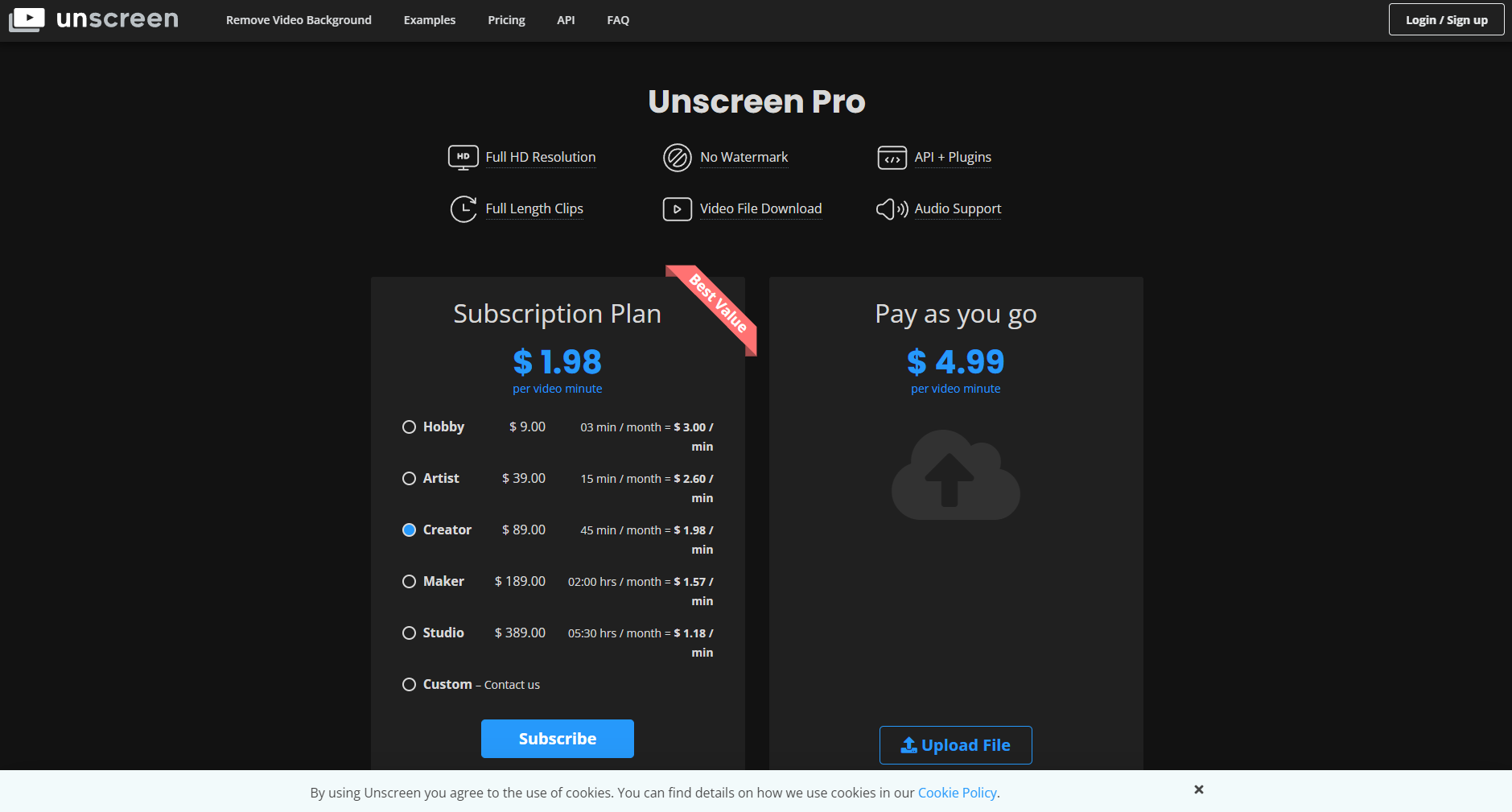Open the Pricing nav item
The width and height of the screenshot is (1512, 812).
tap(506, 20)
